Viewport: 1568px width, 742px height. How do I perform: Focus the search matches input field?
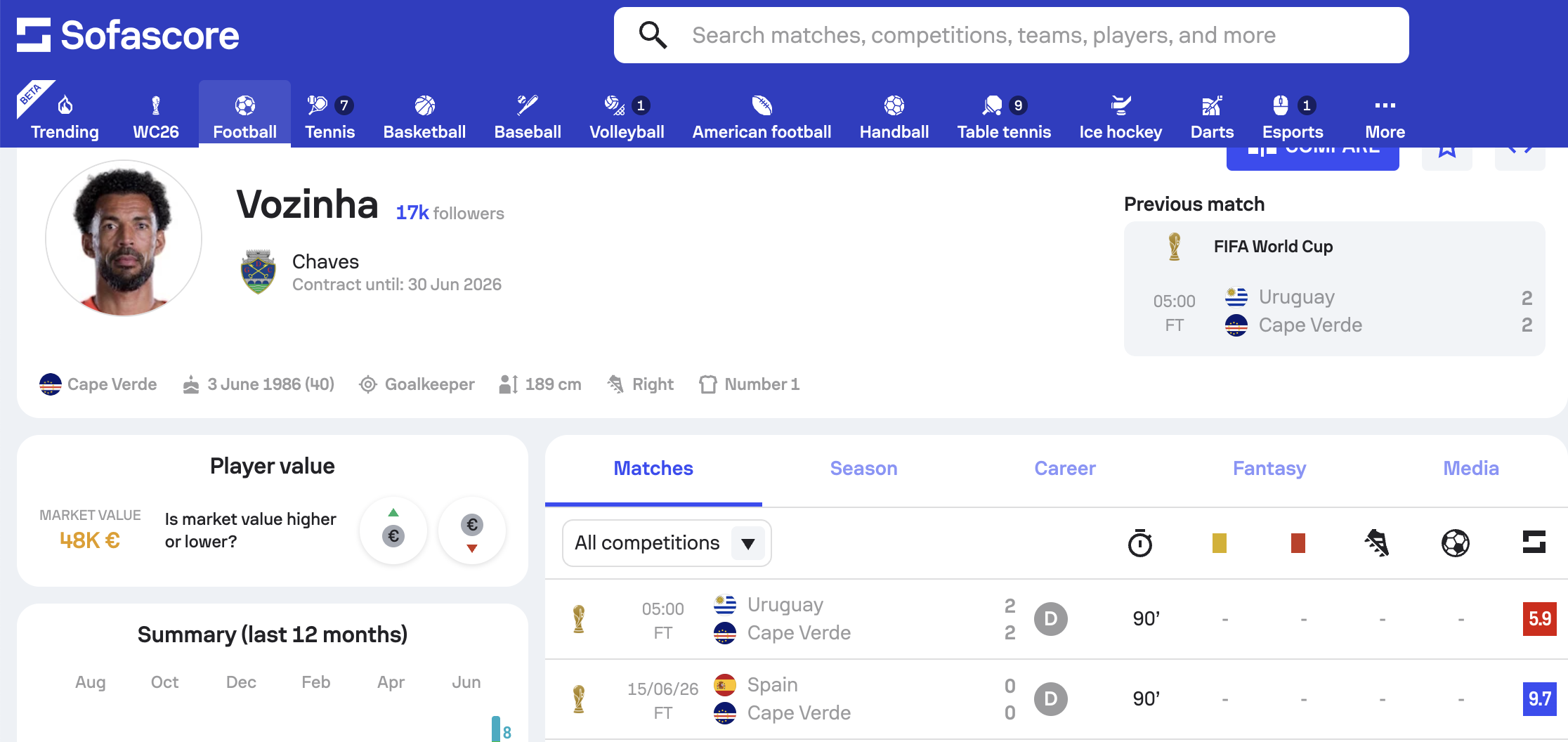[1012, 35]
